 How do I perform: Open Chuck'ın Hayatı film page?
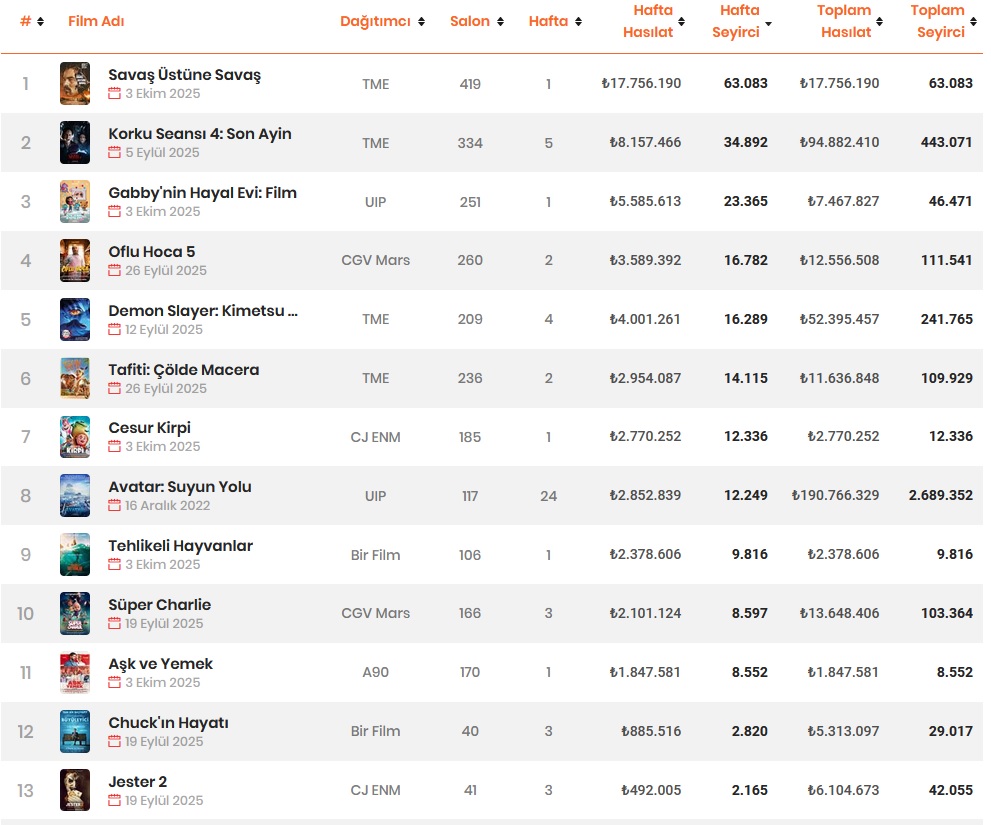tap(168, 723)
